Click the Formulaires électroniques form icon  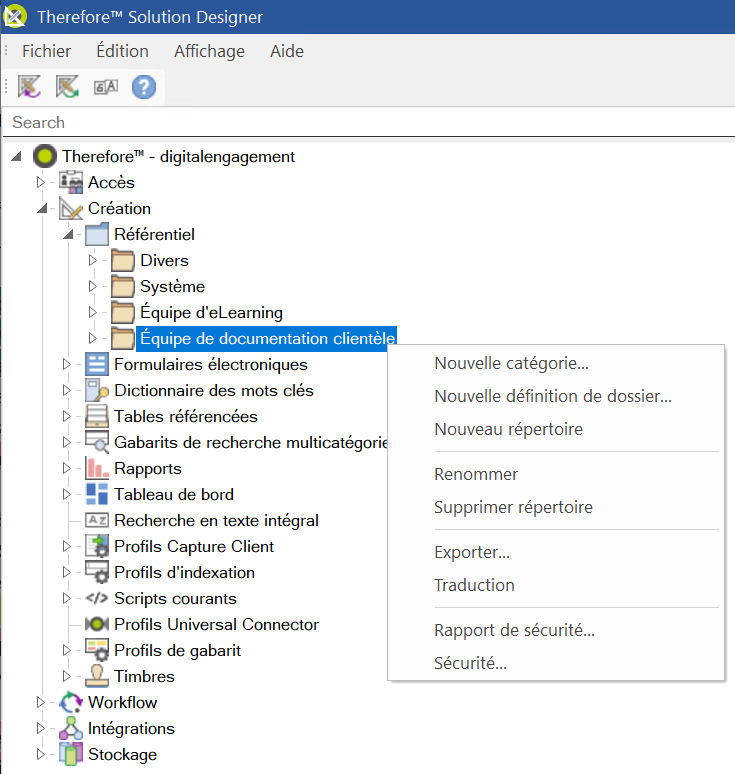click(97, 364)
